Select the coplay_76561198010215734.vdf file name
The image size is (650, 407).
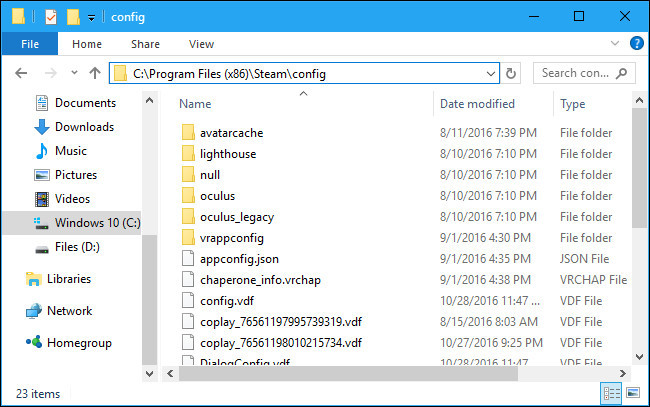[x=281, y=343]
